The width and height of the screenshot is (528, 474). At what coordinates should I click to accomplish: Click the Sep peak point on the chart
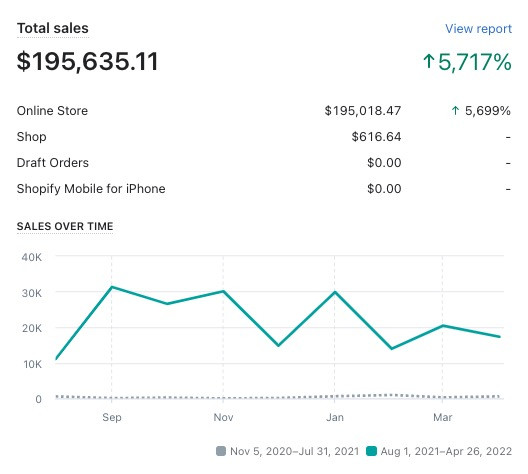click(x=112, y=287)
